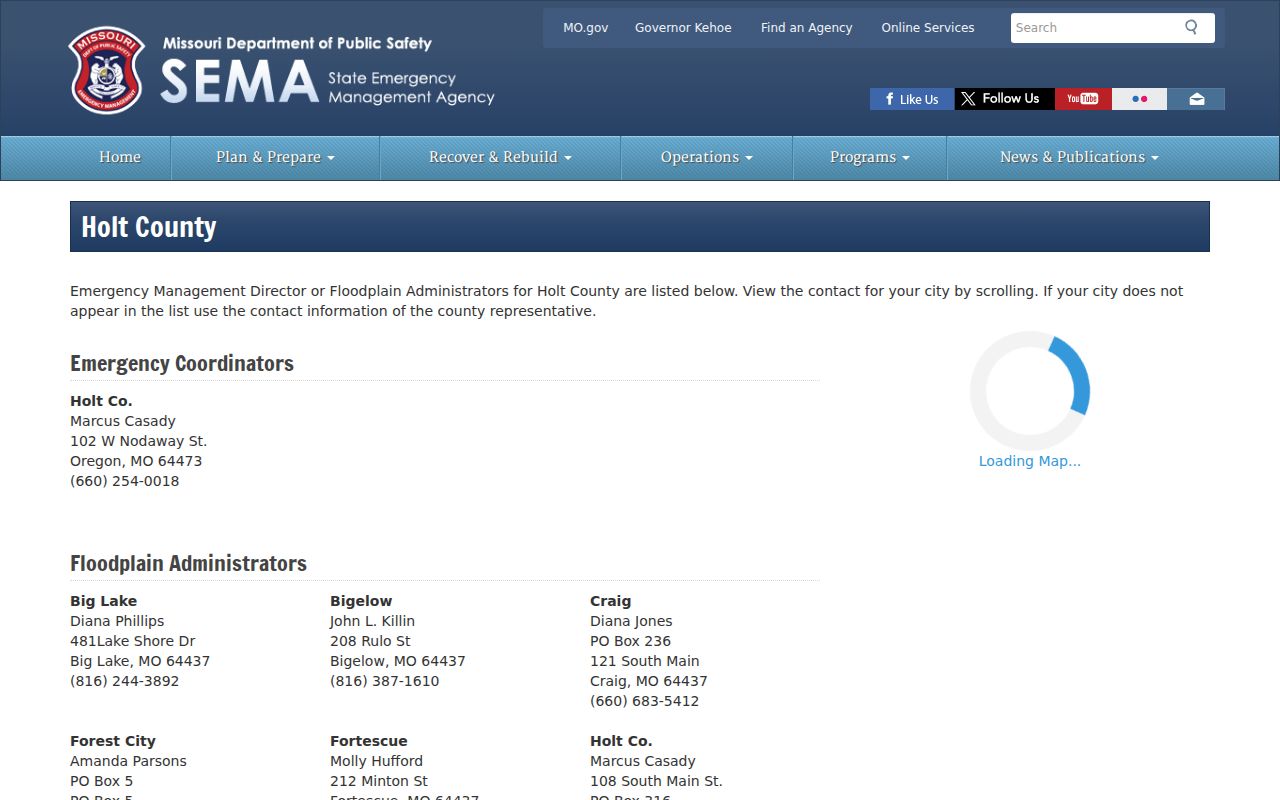Screen dimensions: 1280x800
Task: Select the phone number (816) 387-1610
Action: (385, 681)
